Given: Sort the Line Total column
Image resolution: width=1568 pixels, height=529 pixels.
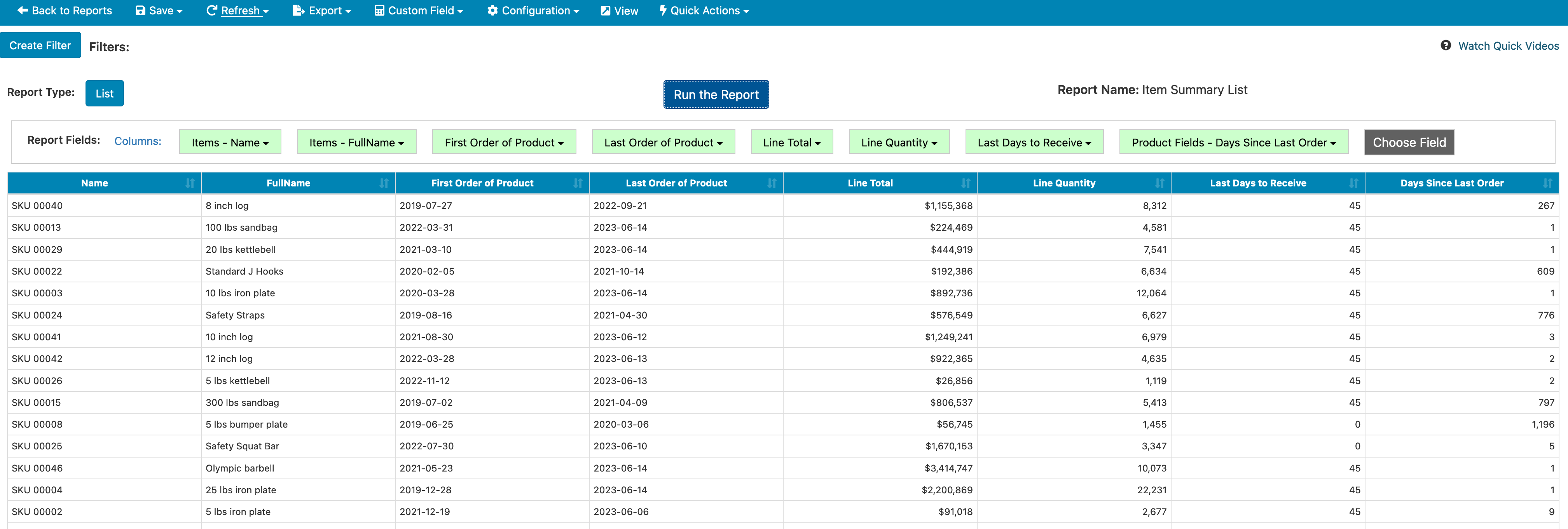Looking at the screenshot, I should coord(966,183).
